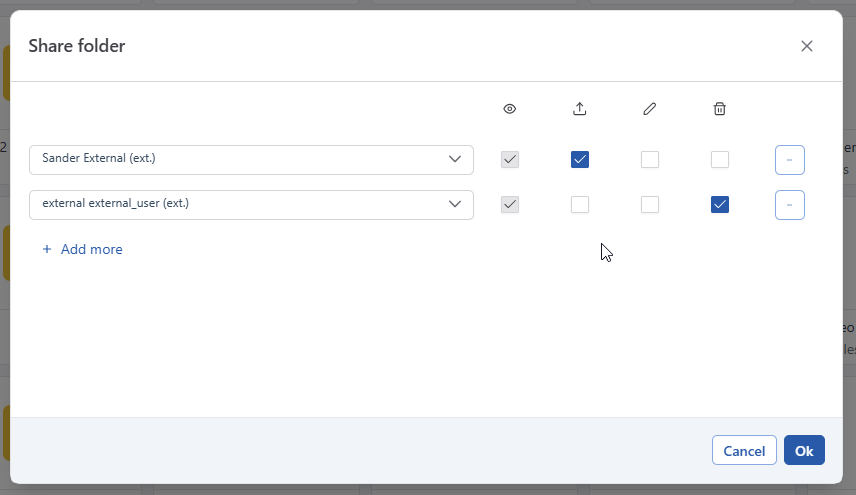This screenshot has width=856, height=495.
Task: Click the eye view permission icon
Action: click(x=510, y=109)
